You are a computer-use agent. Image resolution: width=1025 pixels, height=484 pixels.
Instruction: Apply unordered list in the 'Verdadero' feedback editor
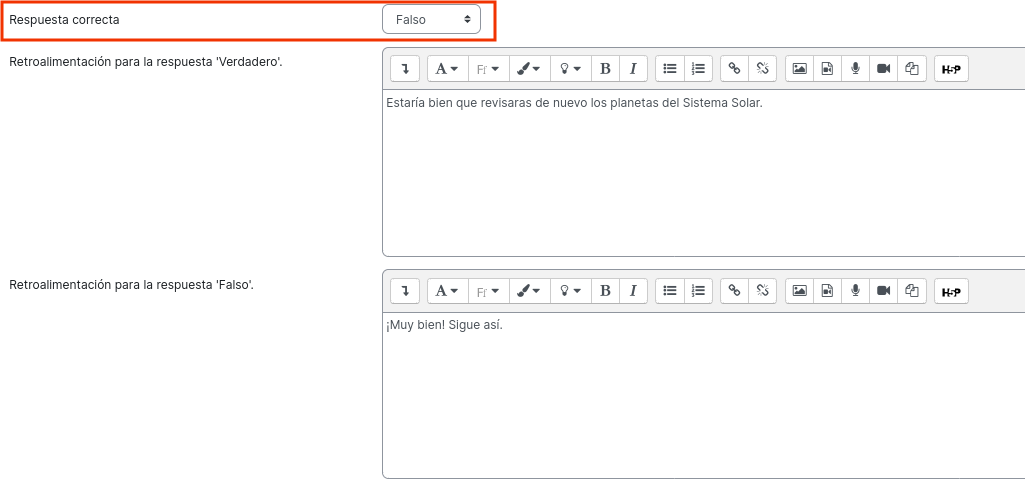coord(669,69)
